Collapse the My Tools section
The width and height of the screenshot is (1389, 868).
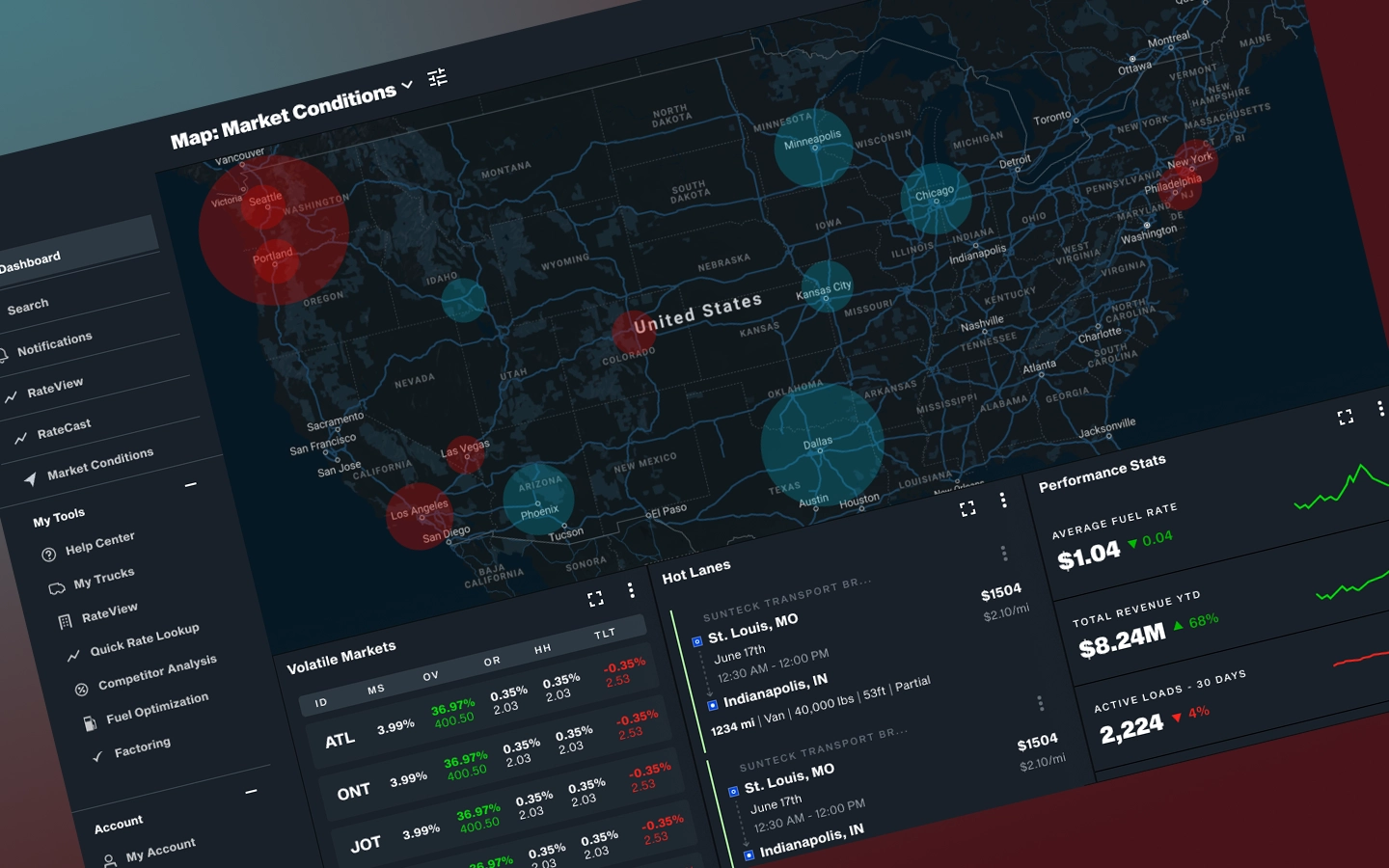tap(191, 484)
